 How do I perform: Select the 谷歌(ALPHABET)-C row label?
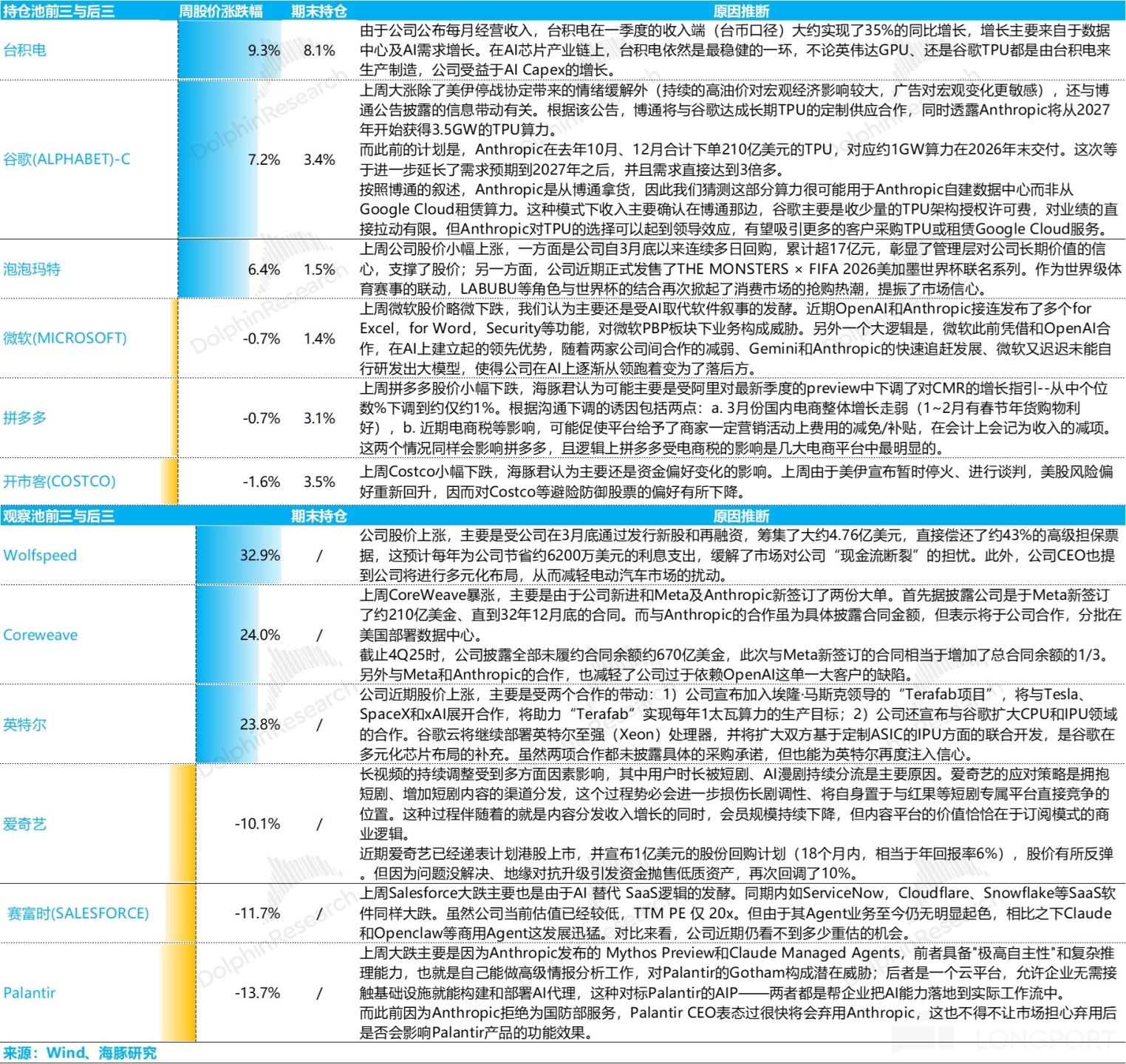[66, 159]
